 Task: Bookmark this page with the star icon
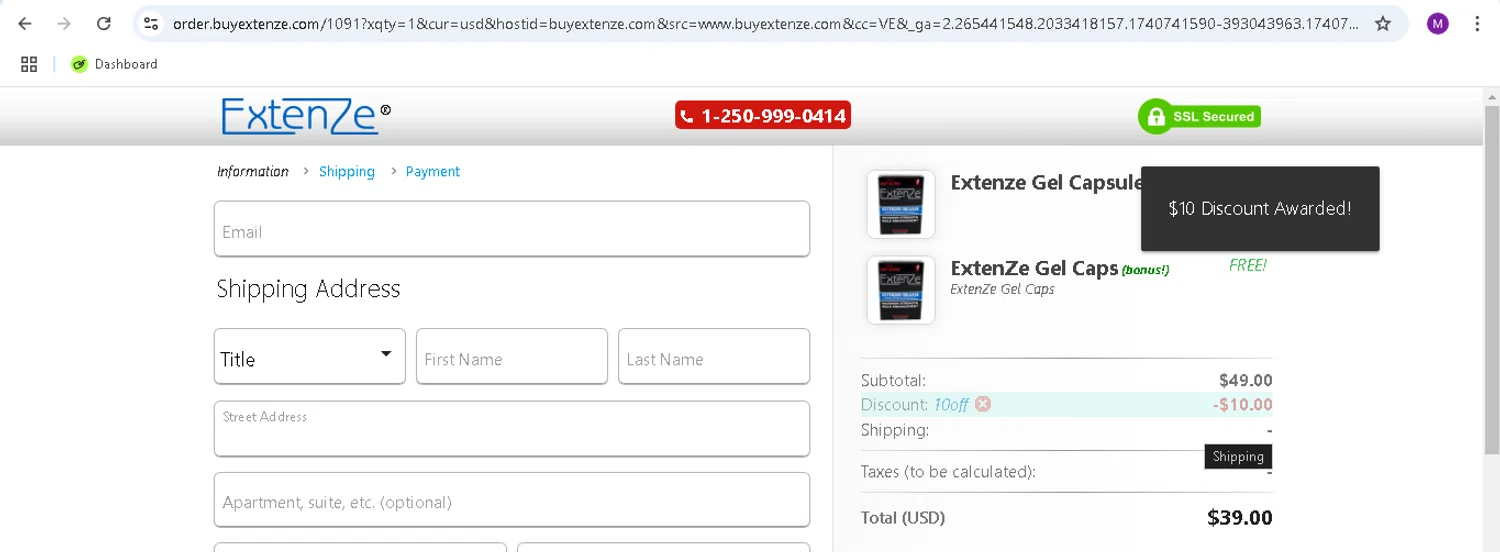(1383, 24)
